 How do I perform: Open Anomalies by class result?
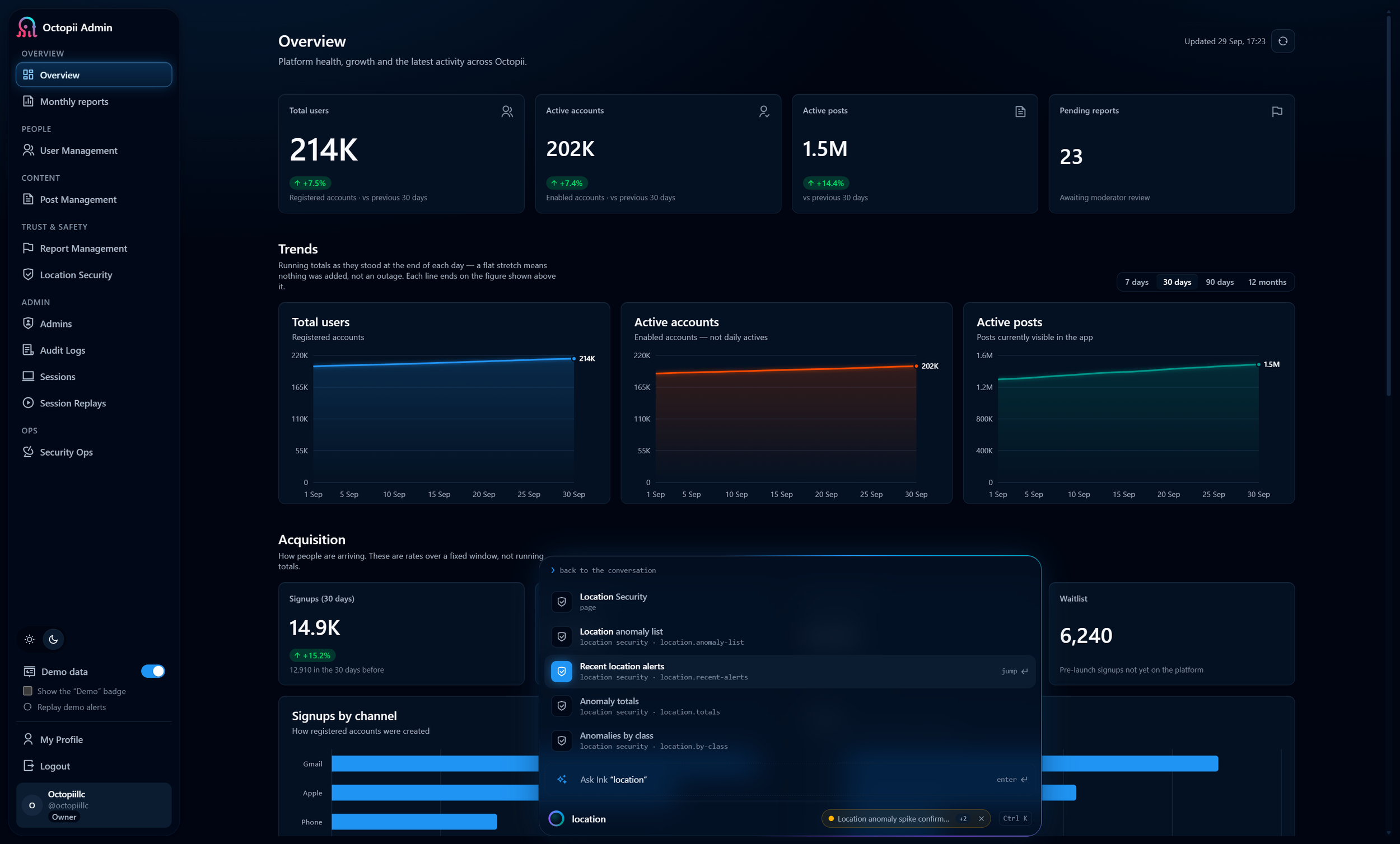[790, 740]
